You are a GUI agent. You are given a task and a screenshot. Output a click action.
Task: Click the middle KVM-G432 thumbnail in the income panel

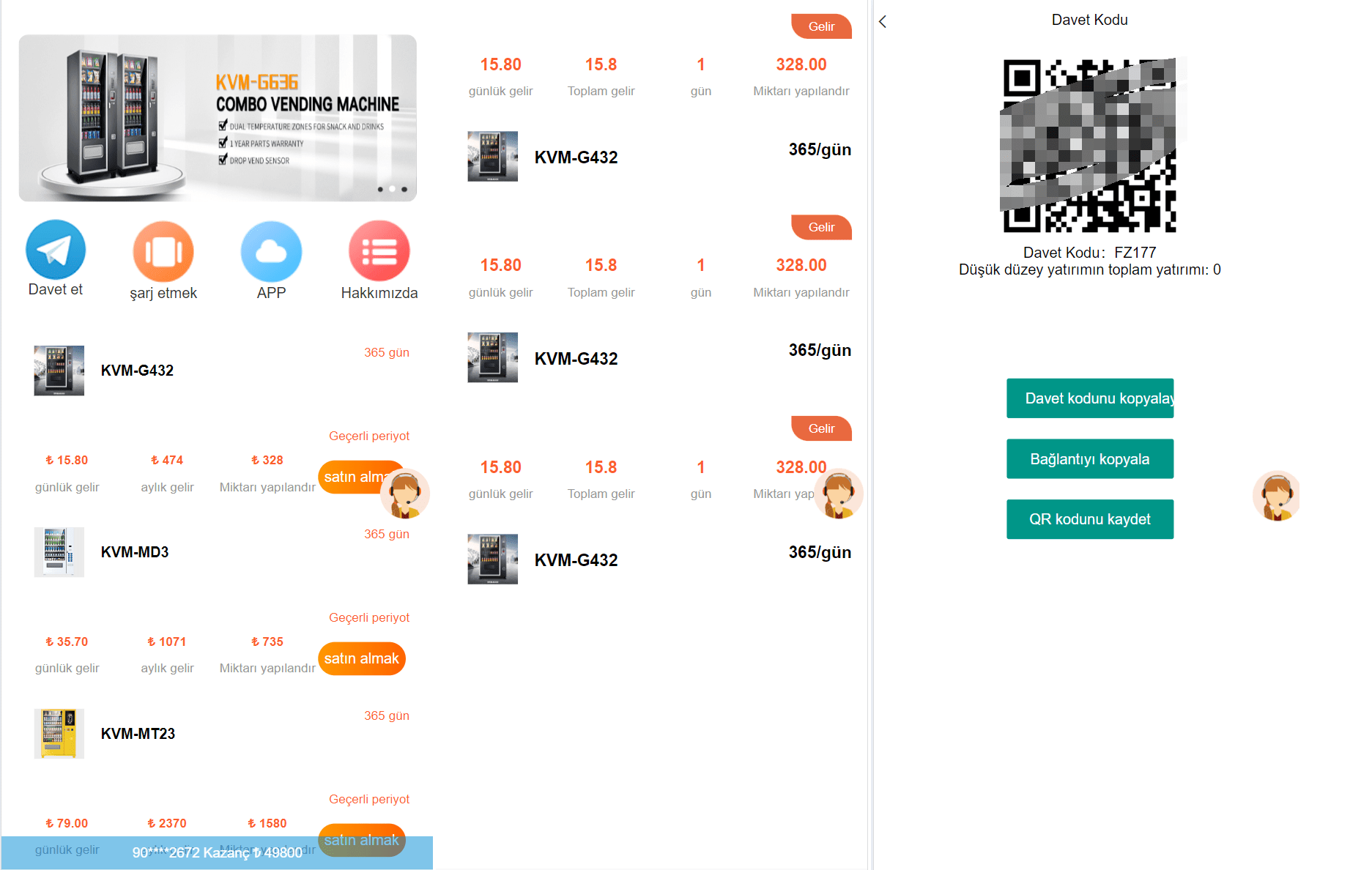493,358
